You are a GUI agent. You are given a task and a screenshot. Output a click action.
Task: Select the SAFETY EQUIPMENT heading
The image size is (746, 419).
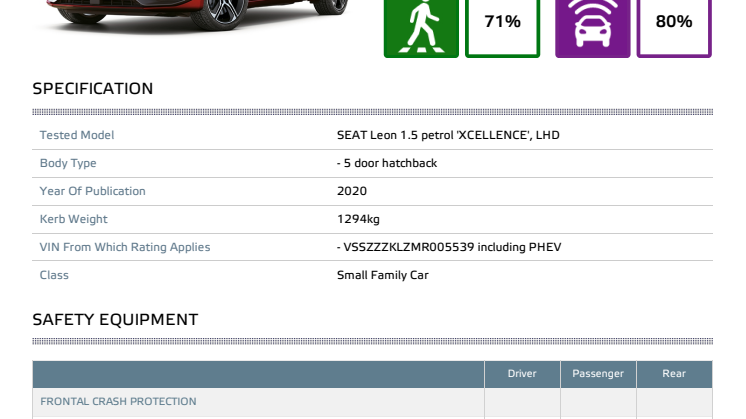(x=115, y=320)
